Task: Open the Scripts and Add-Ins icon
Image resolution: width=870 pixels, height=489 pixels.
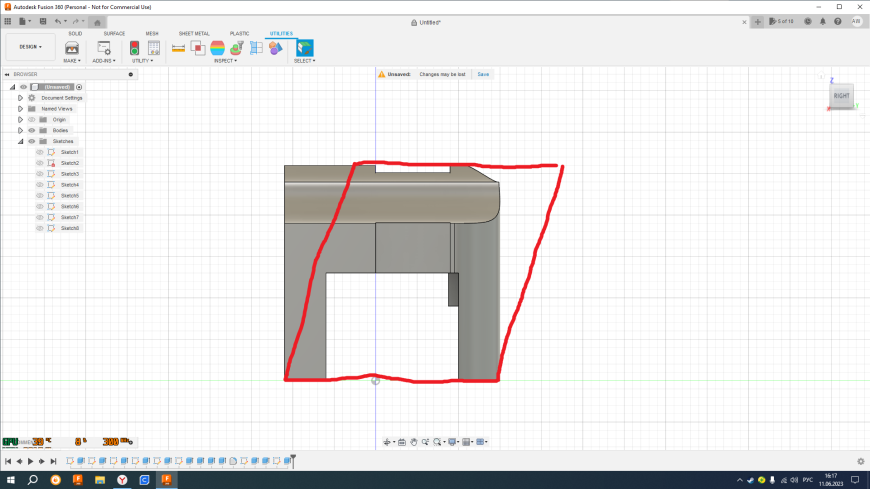Action: coord(104,48)
